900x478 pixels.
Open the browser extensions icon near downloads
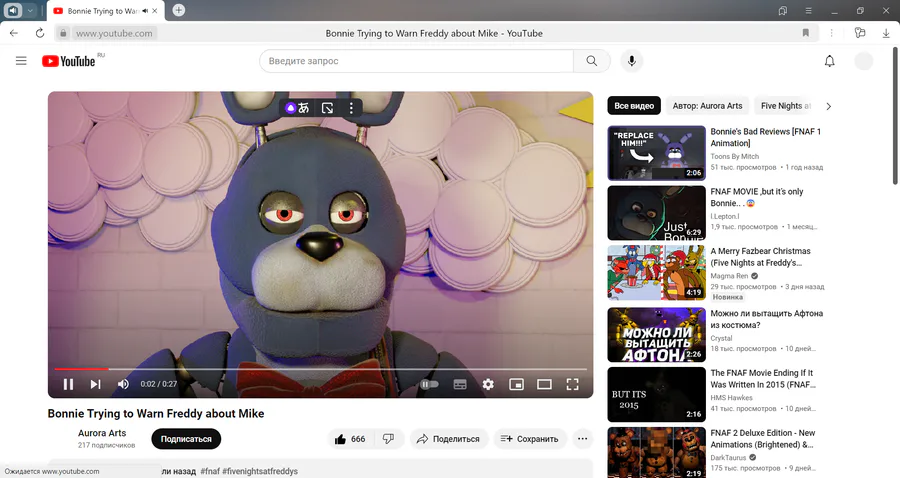click(860, 33)
